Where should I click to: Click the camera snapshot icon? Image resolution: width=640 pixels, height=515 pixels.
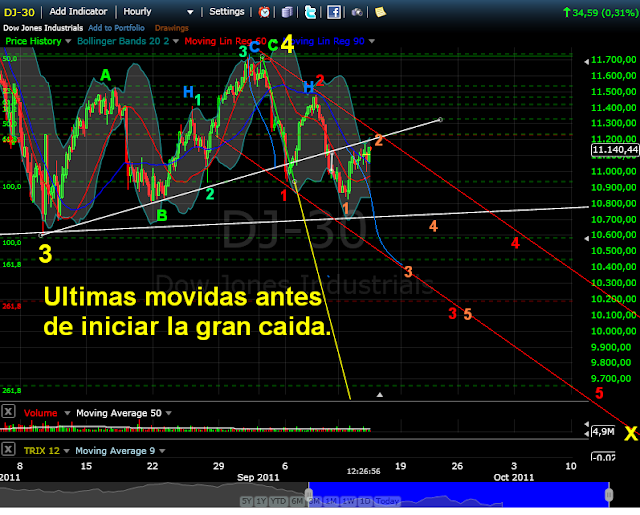[357, 12]
